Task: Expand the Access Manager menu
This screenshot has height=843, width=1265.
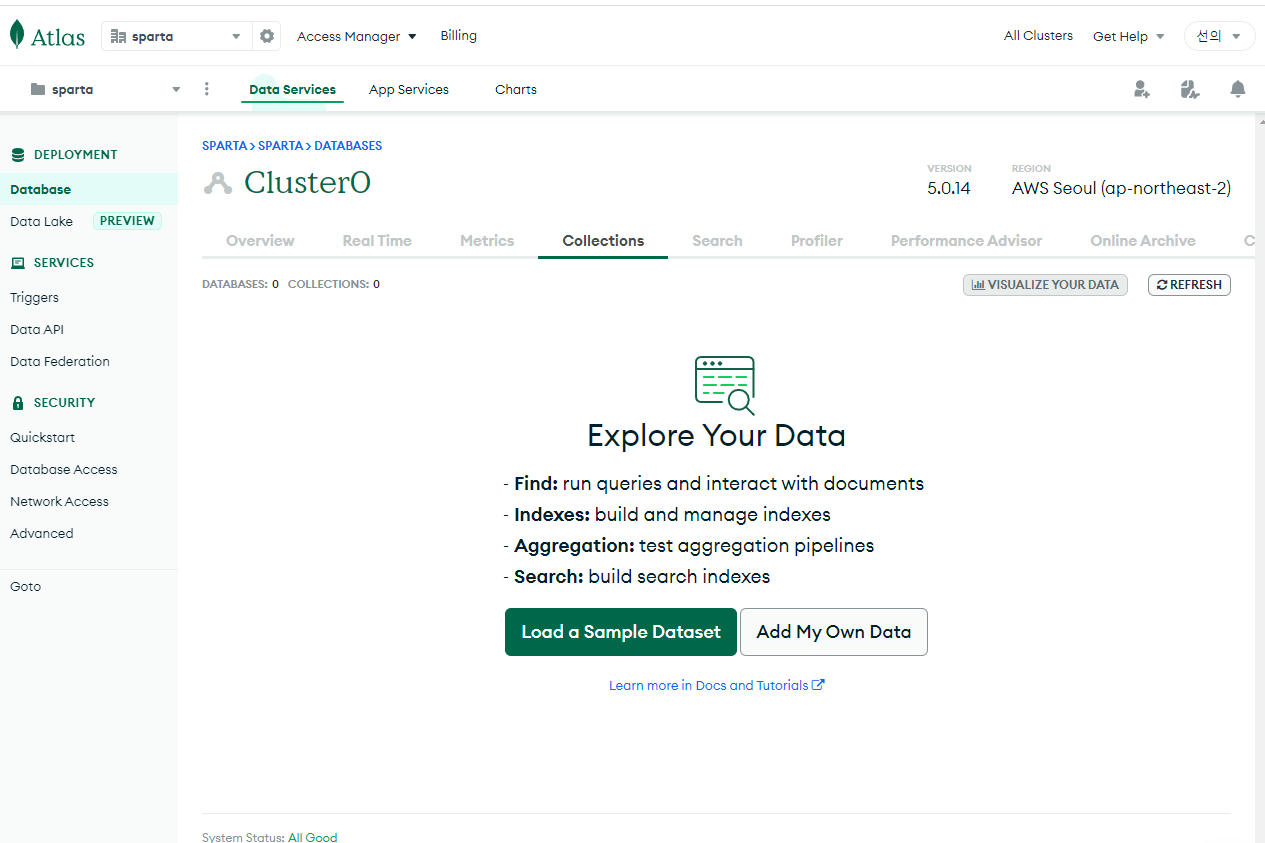Action: (x=357, y=36)
